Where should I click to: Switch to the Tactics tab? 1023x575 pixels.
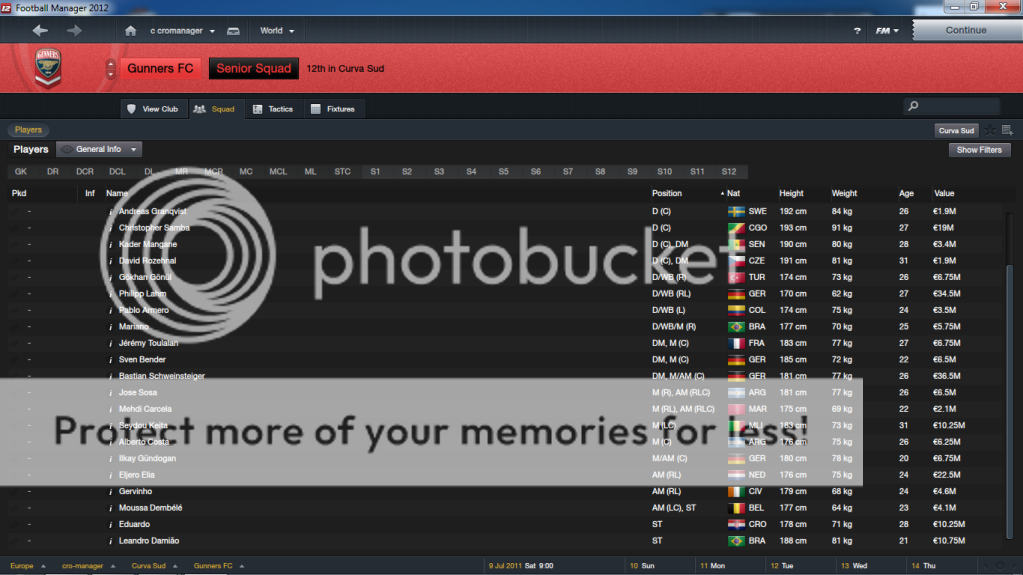[x=273, y=109]
